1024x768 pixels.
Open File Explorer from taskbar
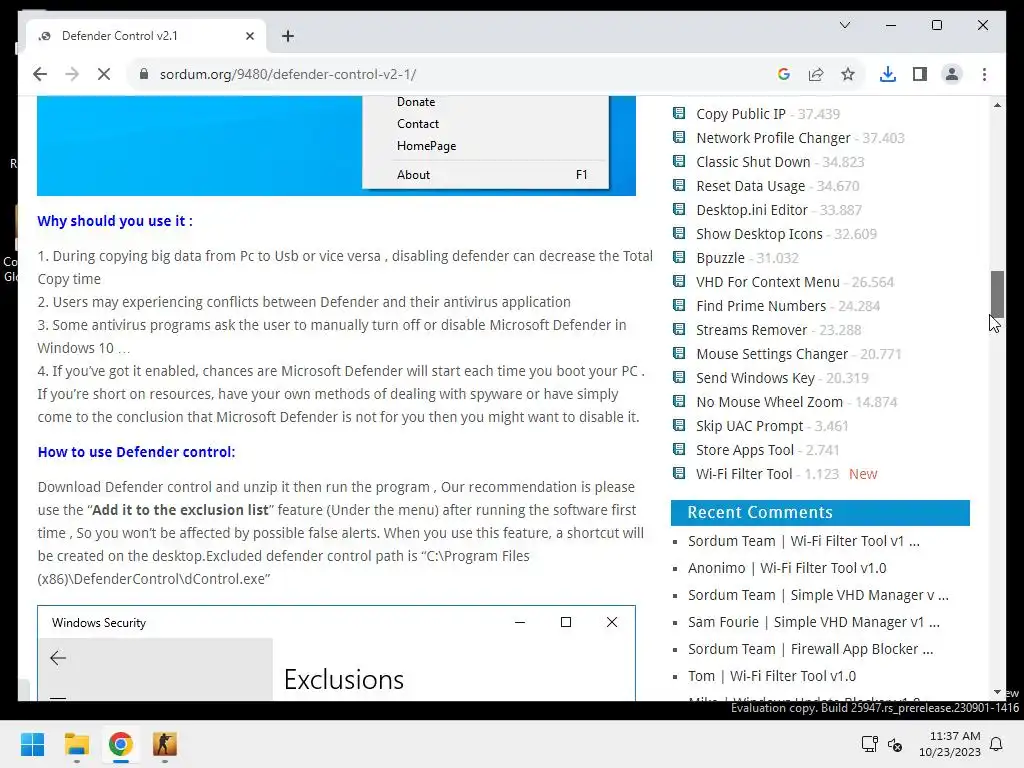[x=76, y=744]
